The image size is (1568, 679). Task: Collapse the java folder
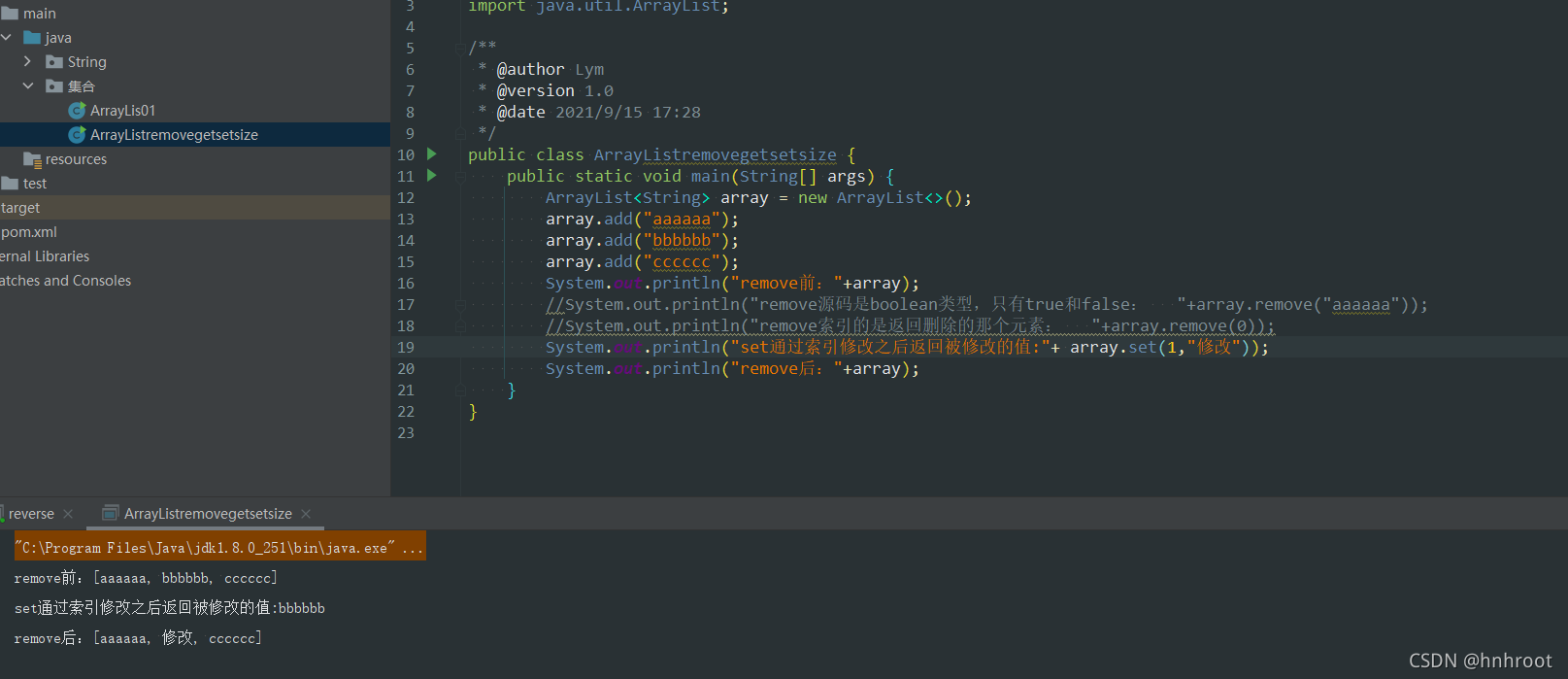7,38
